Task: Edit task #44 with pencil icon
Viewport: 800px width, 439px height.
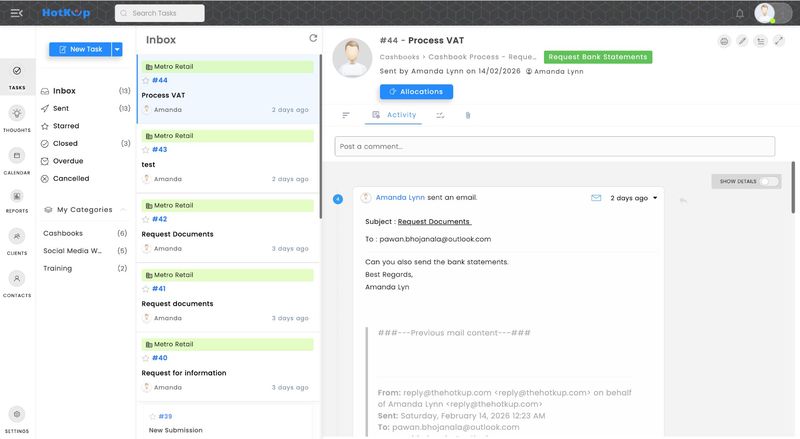Action: [742, 41]
